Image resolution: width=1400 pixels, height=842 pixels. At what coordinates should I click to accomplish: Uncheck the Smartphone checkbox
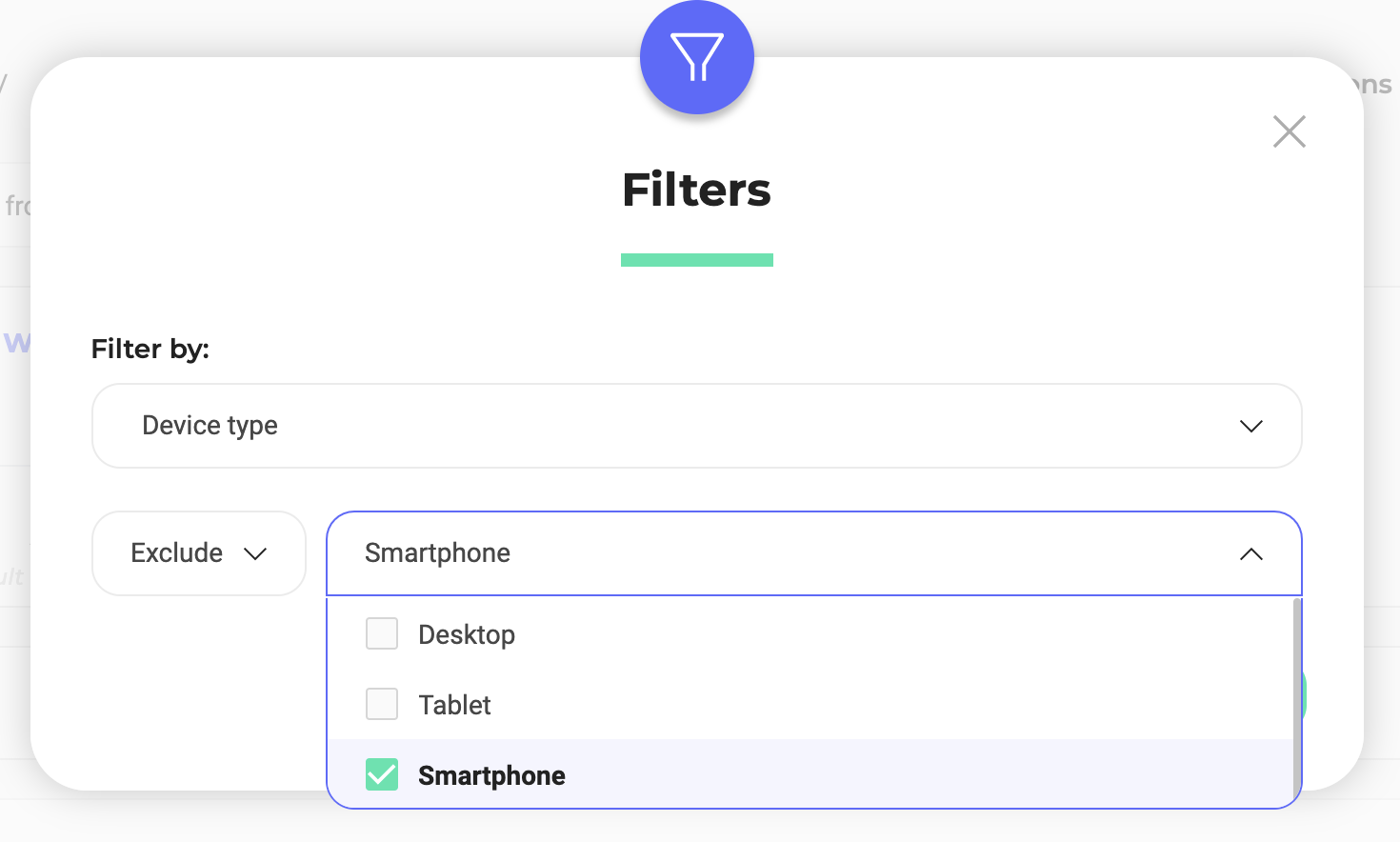pos(382,774)
